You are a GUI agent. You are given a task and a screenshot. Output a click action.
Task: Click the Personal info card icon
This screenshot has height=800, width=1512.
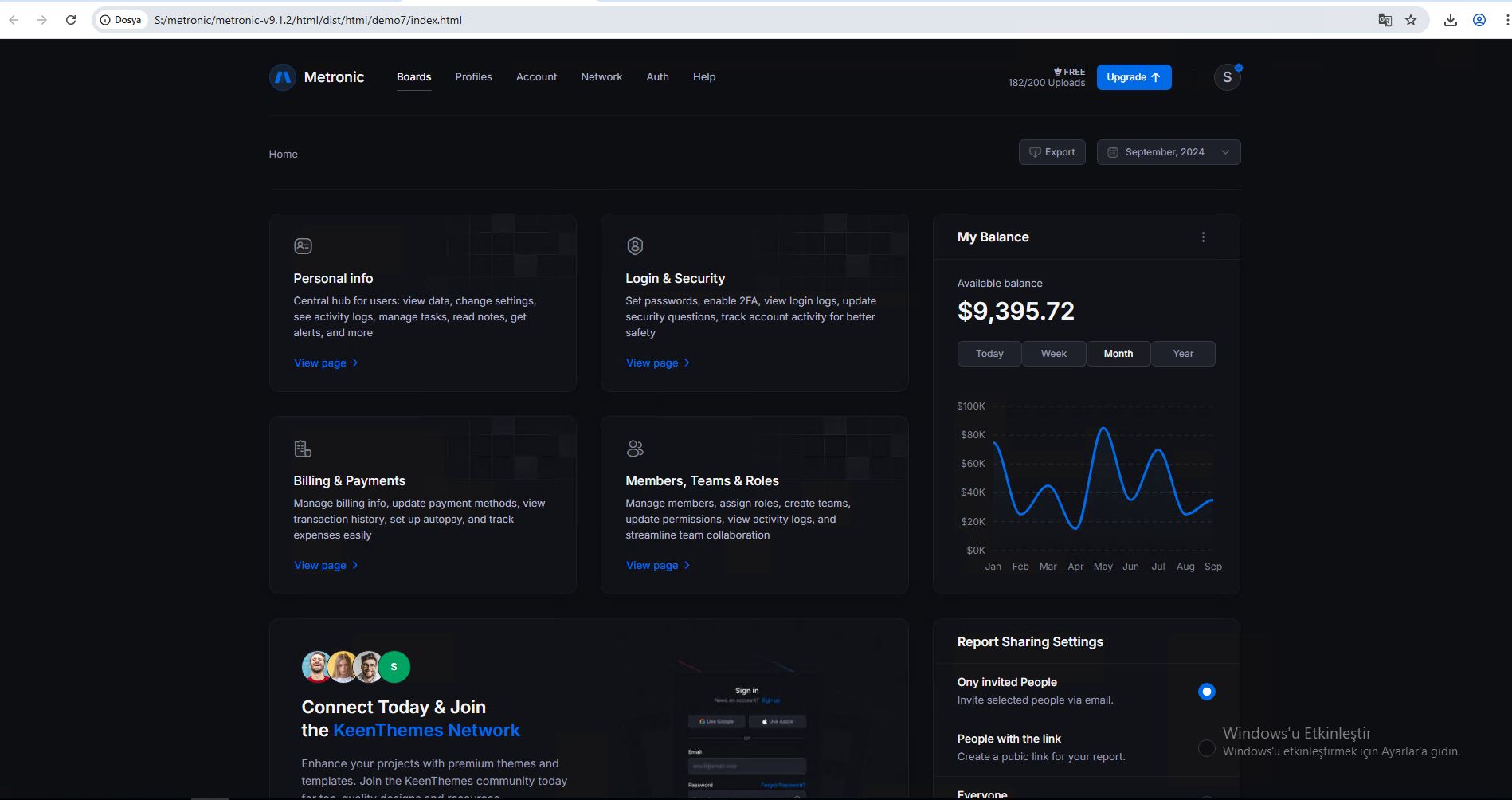point(303,246)
